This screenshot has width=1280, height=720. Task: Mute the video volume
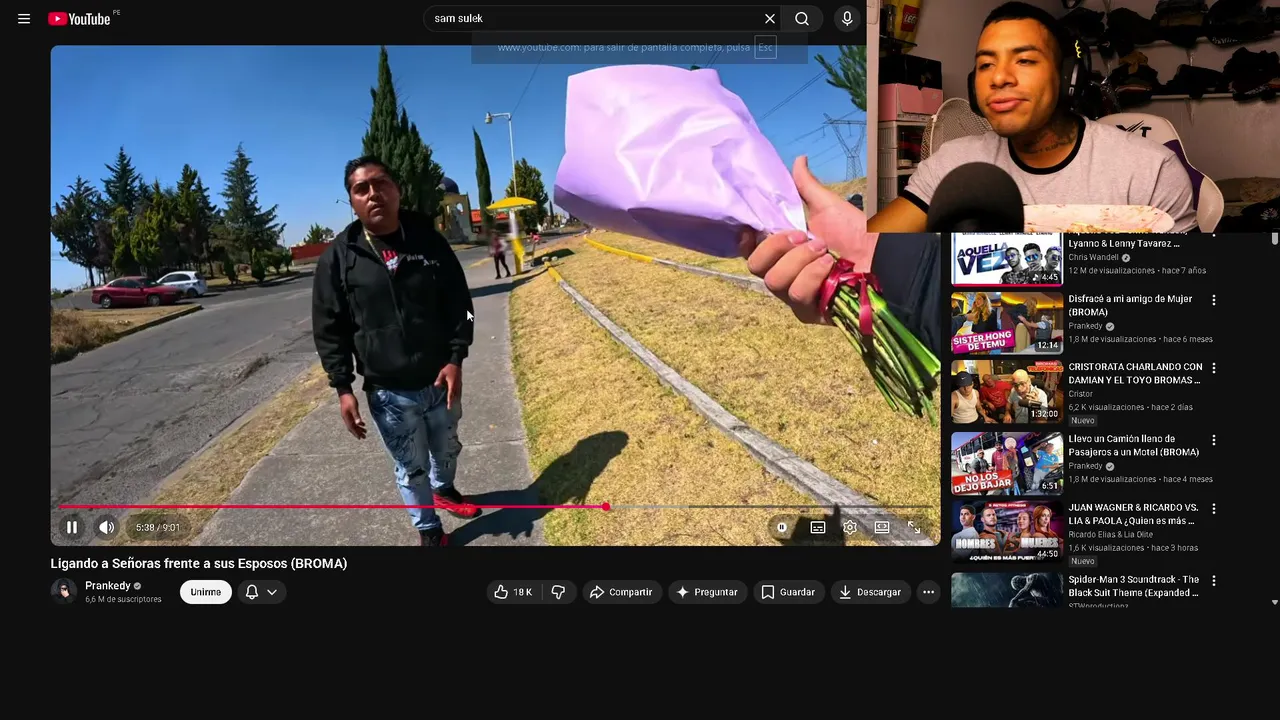click(106, 527)
